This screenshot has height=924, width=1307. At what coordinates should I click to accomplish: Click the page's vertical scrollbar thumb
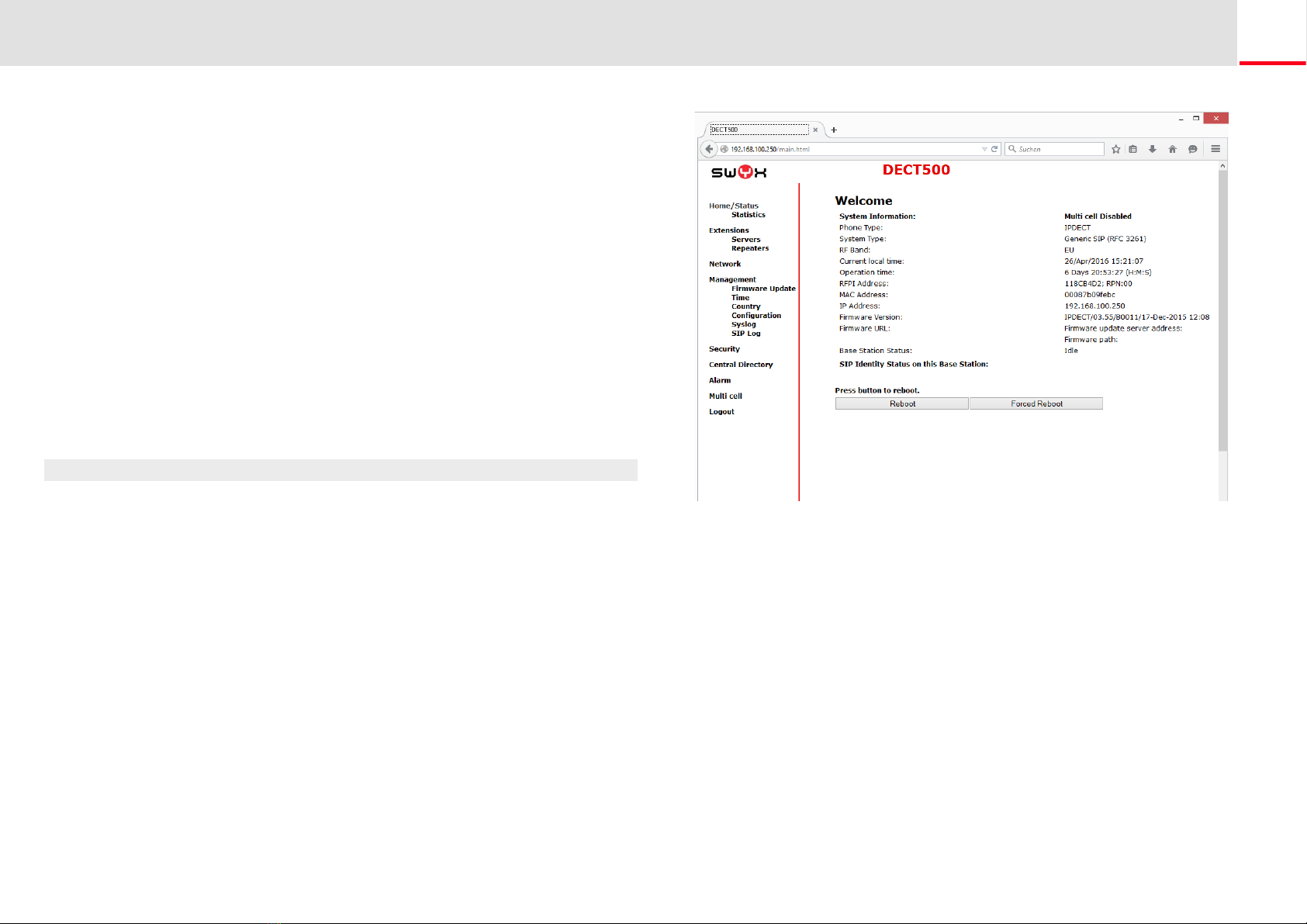(x=1223, y=310)
